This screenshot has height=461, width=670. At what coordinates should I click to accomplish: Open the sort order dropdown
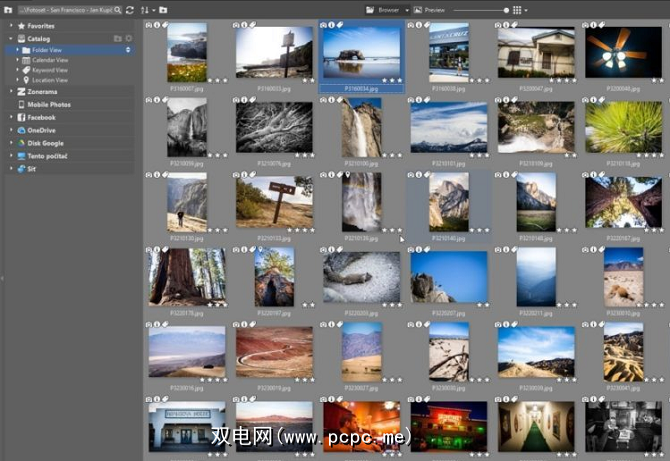[146, 9]
